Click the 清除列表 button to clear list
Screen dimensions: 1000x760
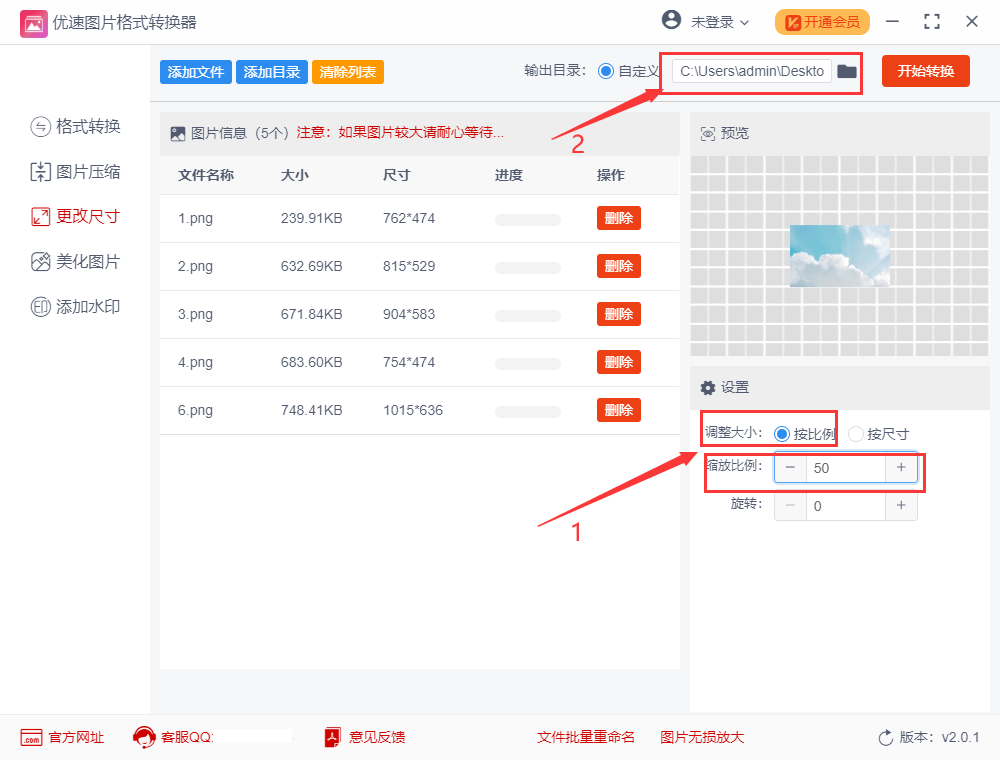point(347,71)
